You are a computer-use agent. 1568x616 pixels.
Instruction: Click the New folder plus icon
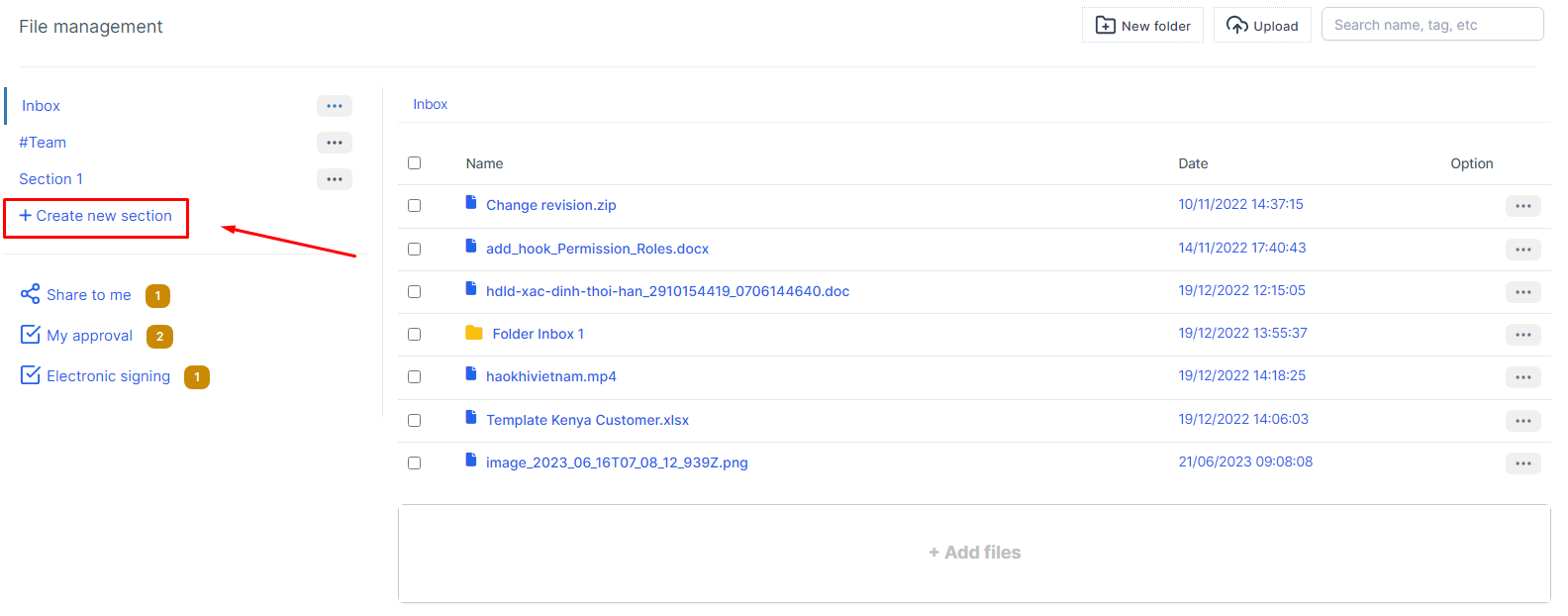[1105, 26]
